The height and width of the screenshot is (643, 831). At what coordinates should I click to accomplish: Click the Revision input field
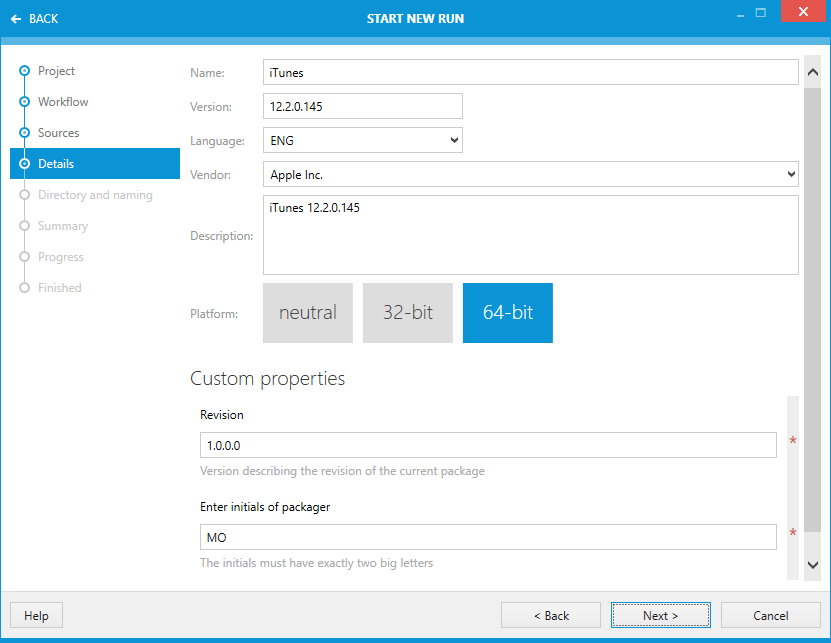pos(488,445)
